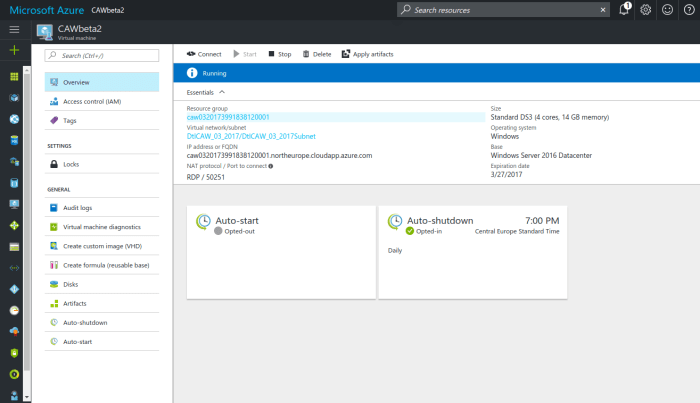Open the hamburger menu in the left rail
Viewport: 700px width, 403px height.
pyautogui.click(x=14, y=29)
